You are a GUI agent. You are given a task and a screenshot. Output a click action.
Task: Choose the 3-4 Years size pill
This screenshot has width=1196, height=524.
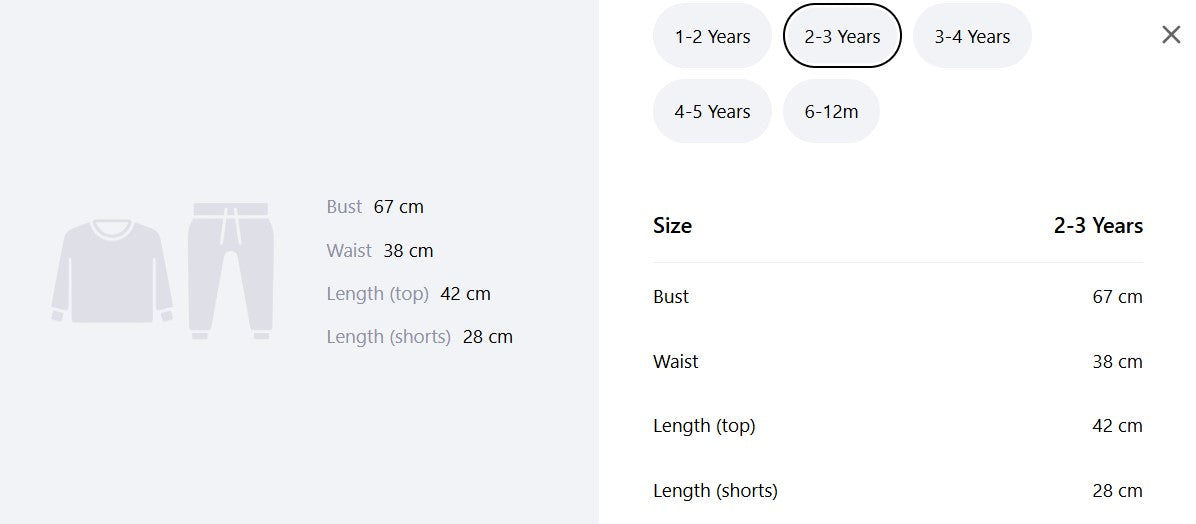[x=972, y=36]
